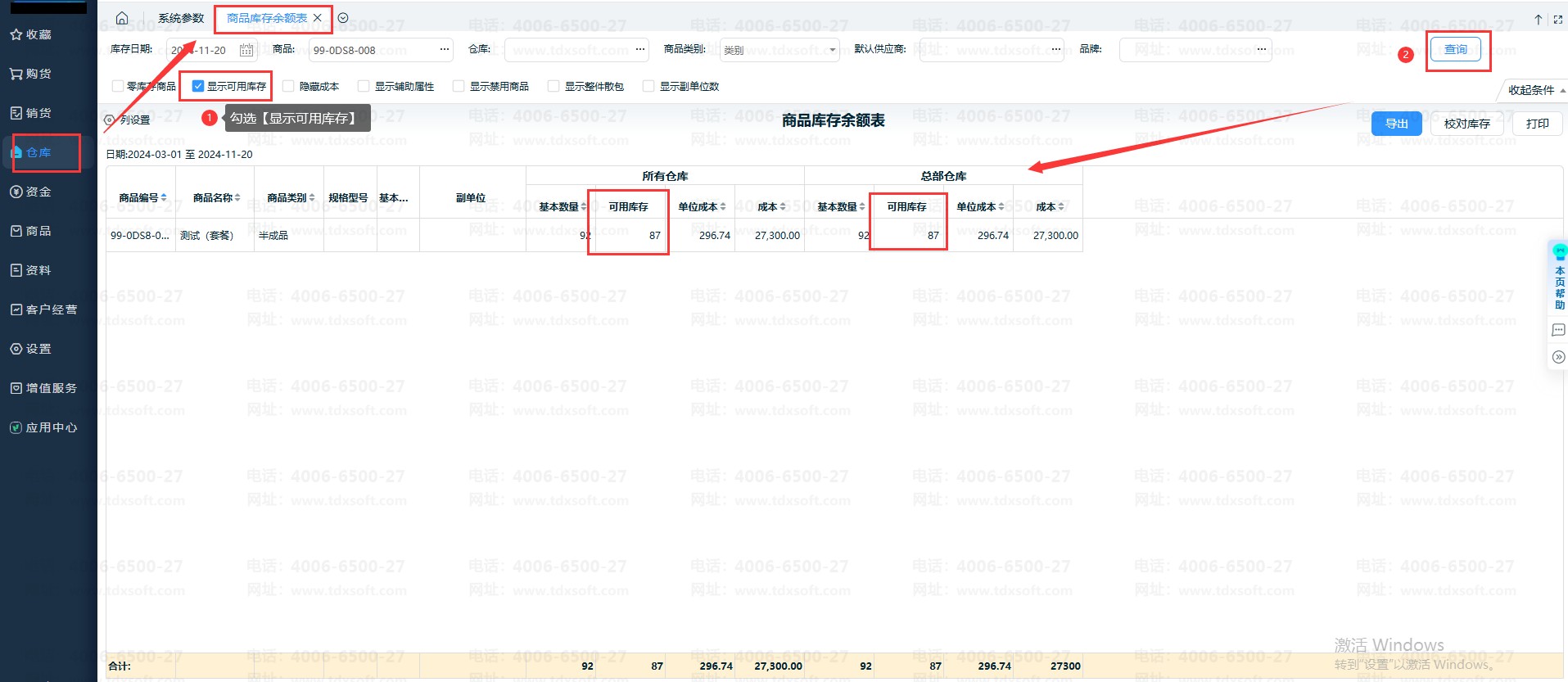This screenshot has height=682, width=1568.
Task: Uncheck 显示可用库存 checkbox
Action: point(198,86)
